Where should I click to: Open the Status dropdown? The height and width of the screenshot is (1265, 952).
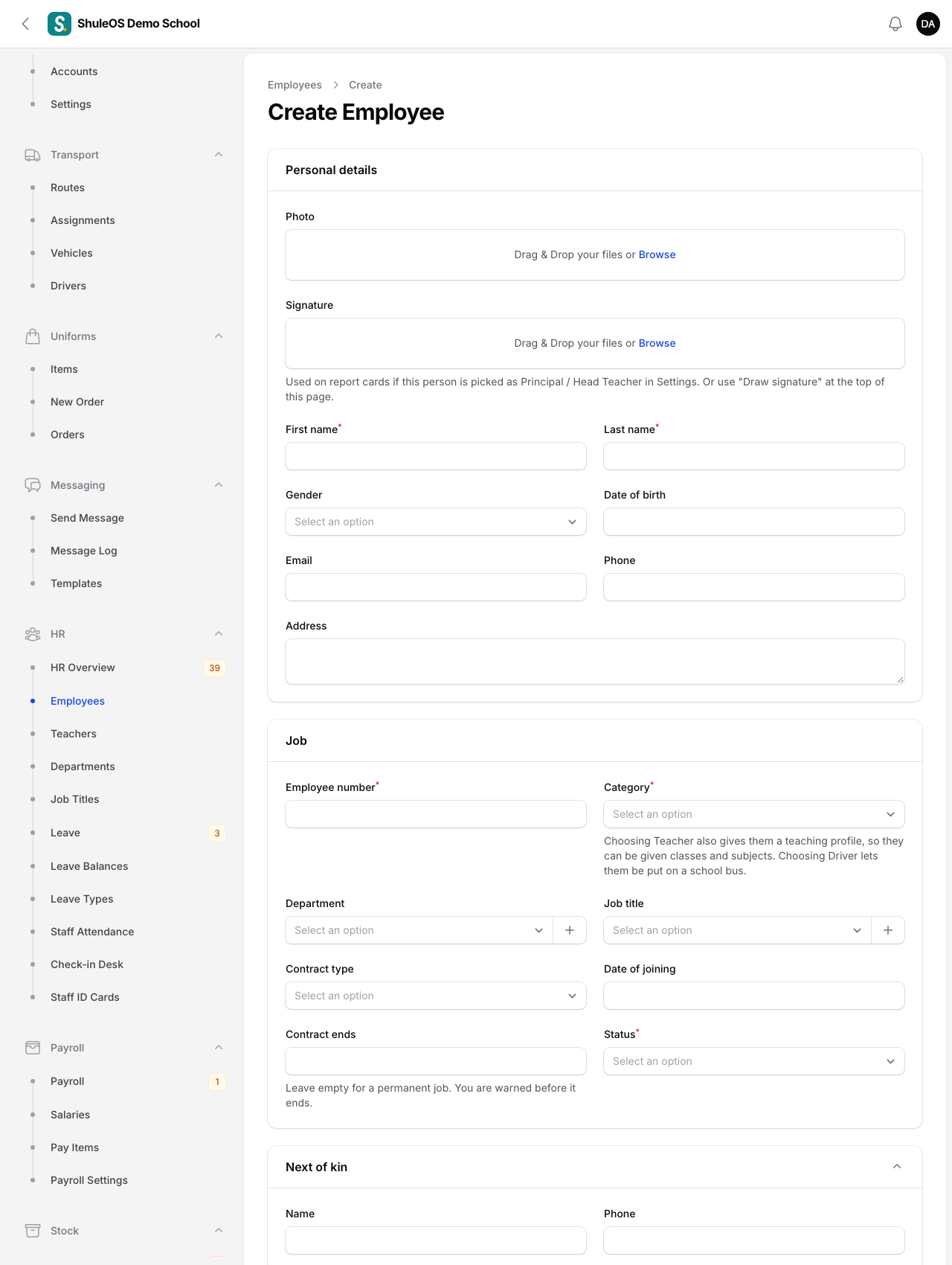tap(754, 1061)
